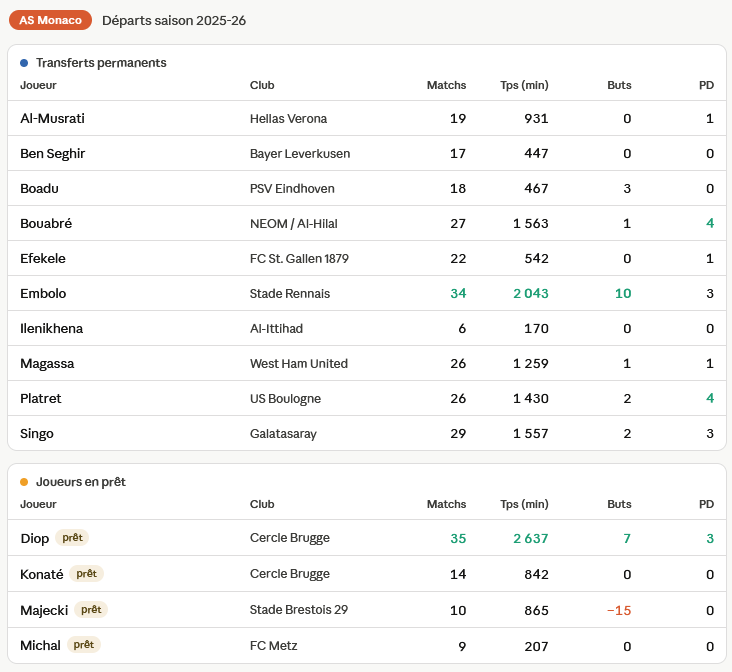
Task: Select player name Platret
Action: pyautogui.click(x=41, y=398)
